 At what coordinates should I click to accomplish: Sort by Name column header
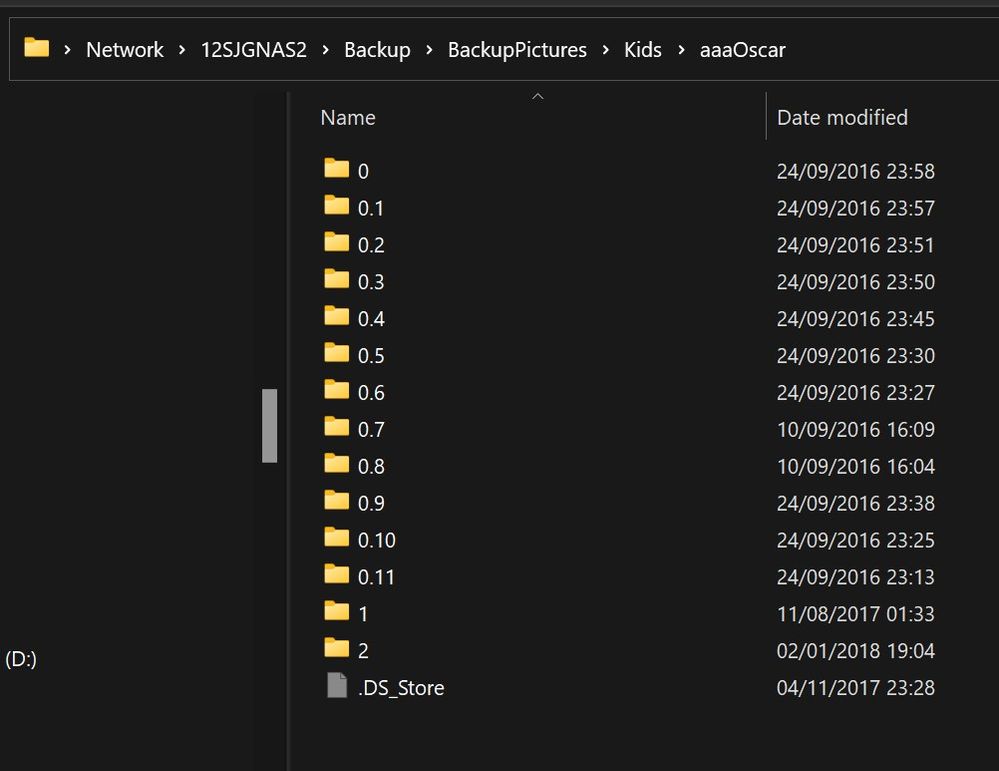pyautogui.click(x=348, y=118)
